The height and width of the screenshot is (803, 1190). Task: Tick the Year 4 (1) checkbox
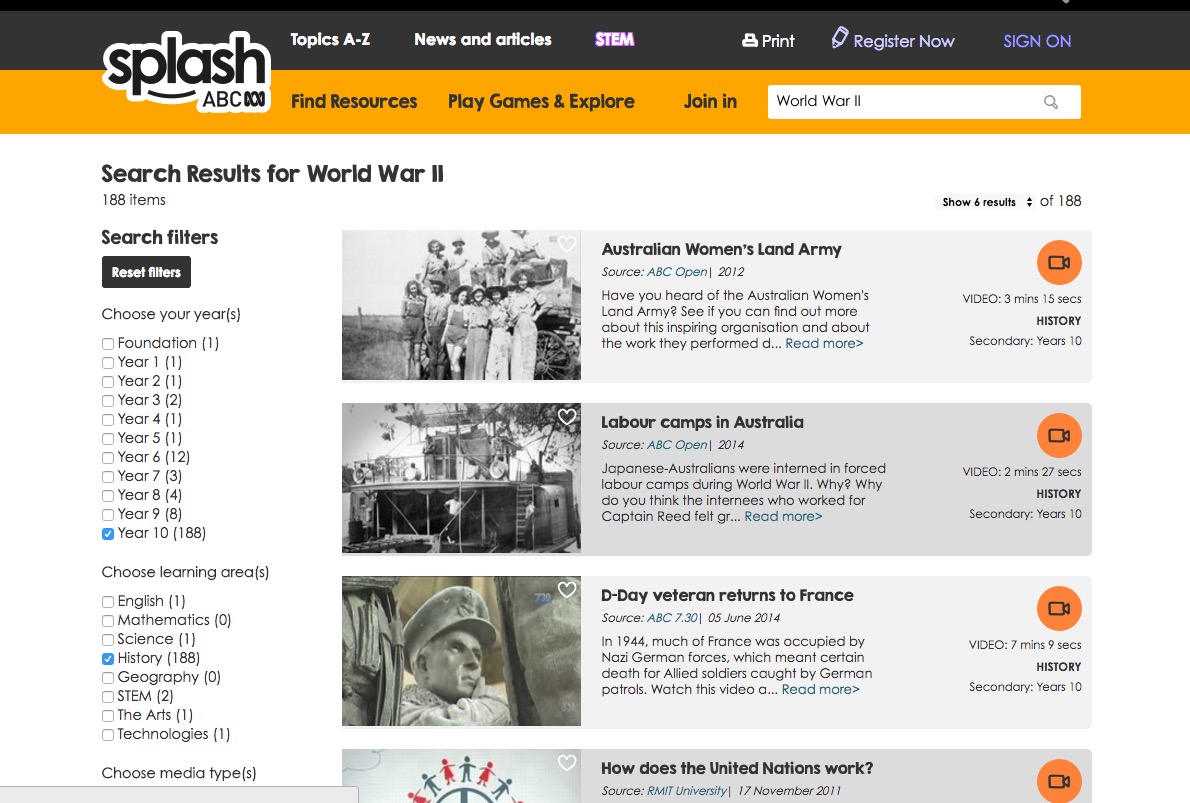point(108,420)
